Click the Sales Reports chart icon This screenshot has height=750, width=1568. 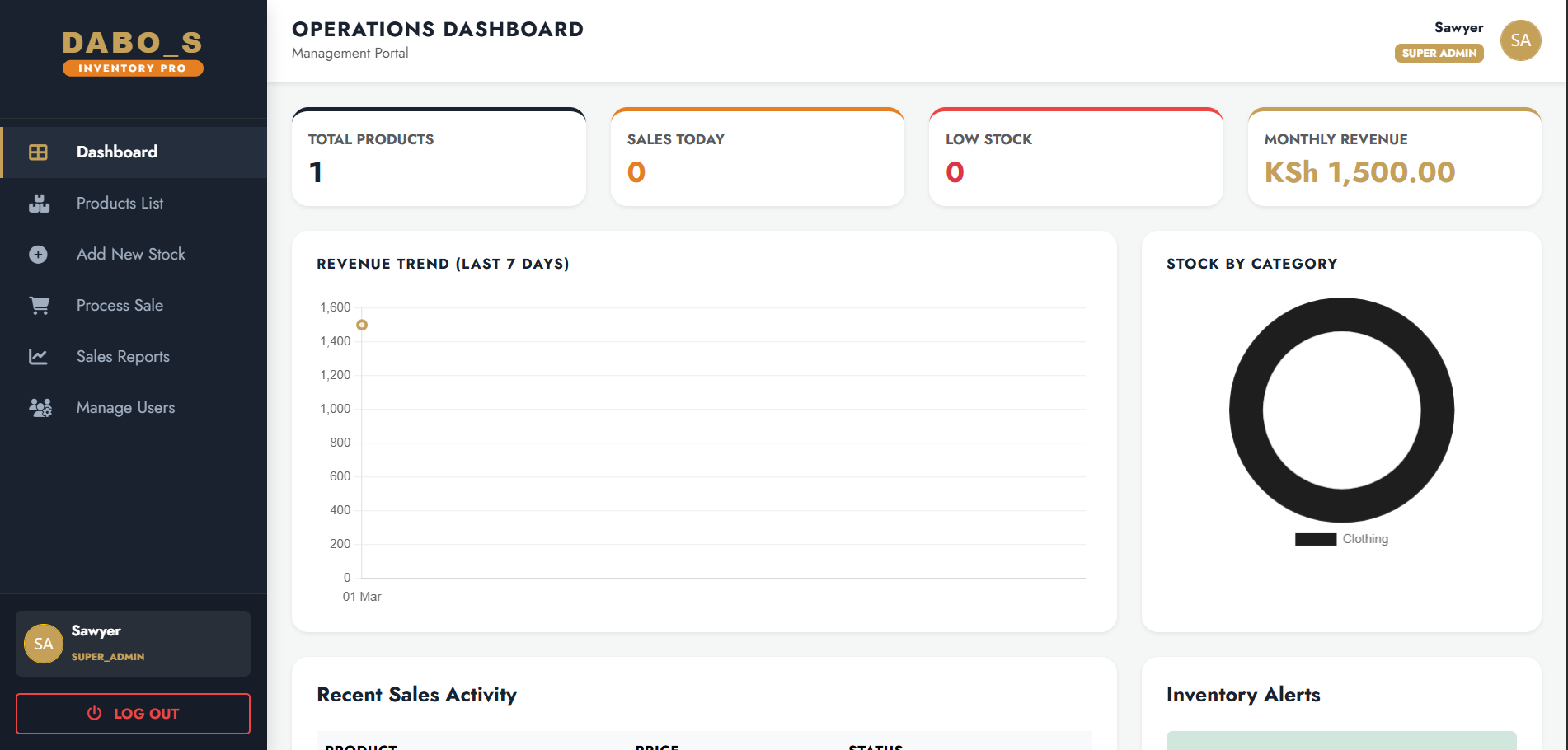point(38,357)
